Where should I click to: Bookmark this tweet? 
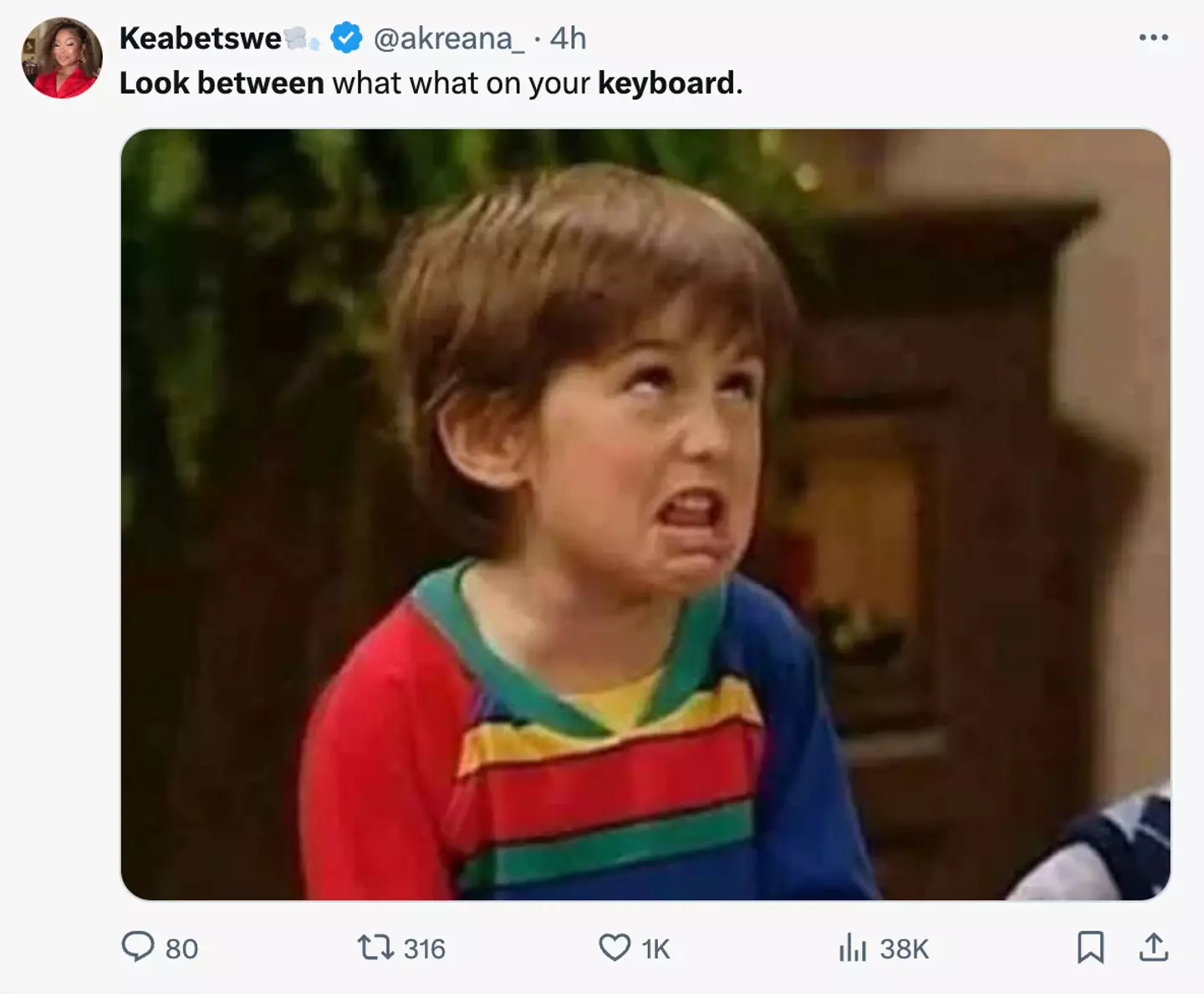pos(1090,947)
